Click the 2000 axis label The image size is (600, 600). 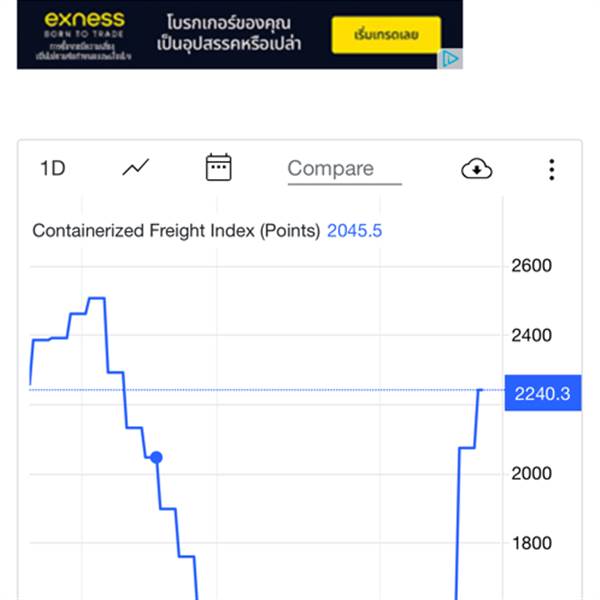tap(532, 474)
